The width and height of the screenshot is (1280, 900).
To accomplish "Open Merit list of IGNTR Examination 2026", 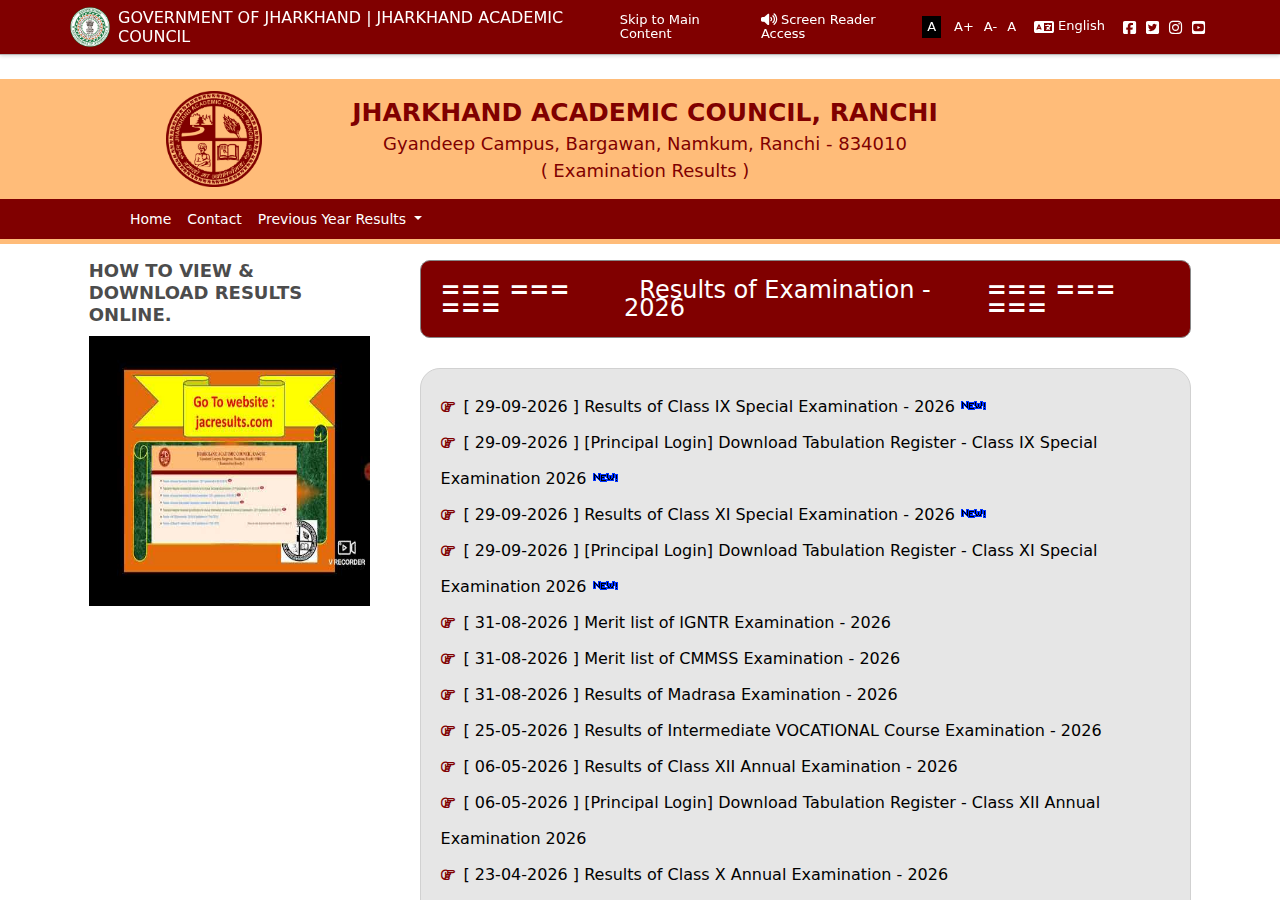I will (x=677, y=623).
